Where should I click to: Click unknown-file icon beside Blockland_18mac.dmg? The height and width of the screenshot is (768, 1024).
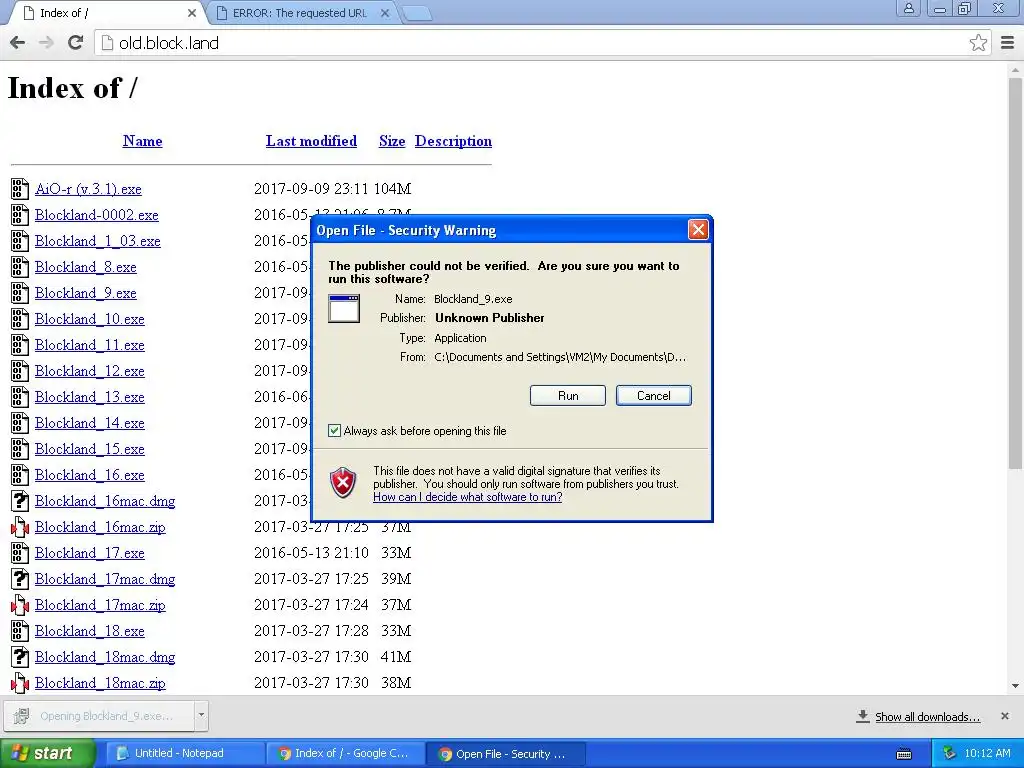(x=20, y=657)
